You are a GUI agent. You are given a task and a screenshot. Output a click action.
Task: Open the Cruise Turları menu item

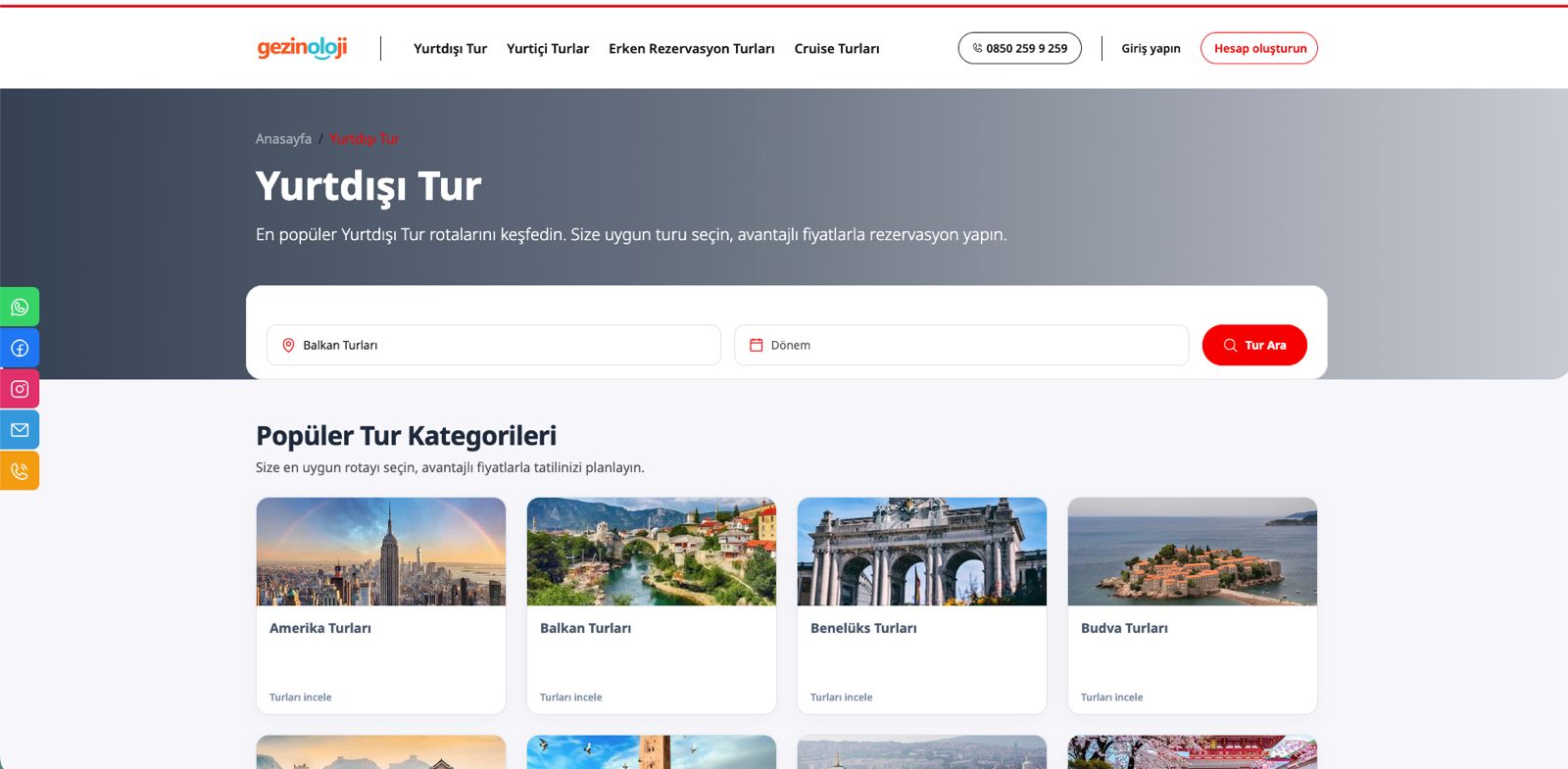(x=837, y=48)
